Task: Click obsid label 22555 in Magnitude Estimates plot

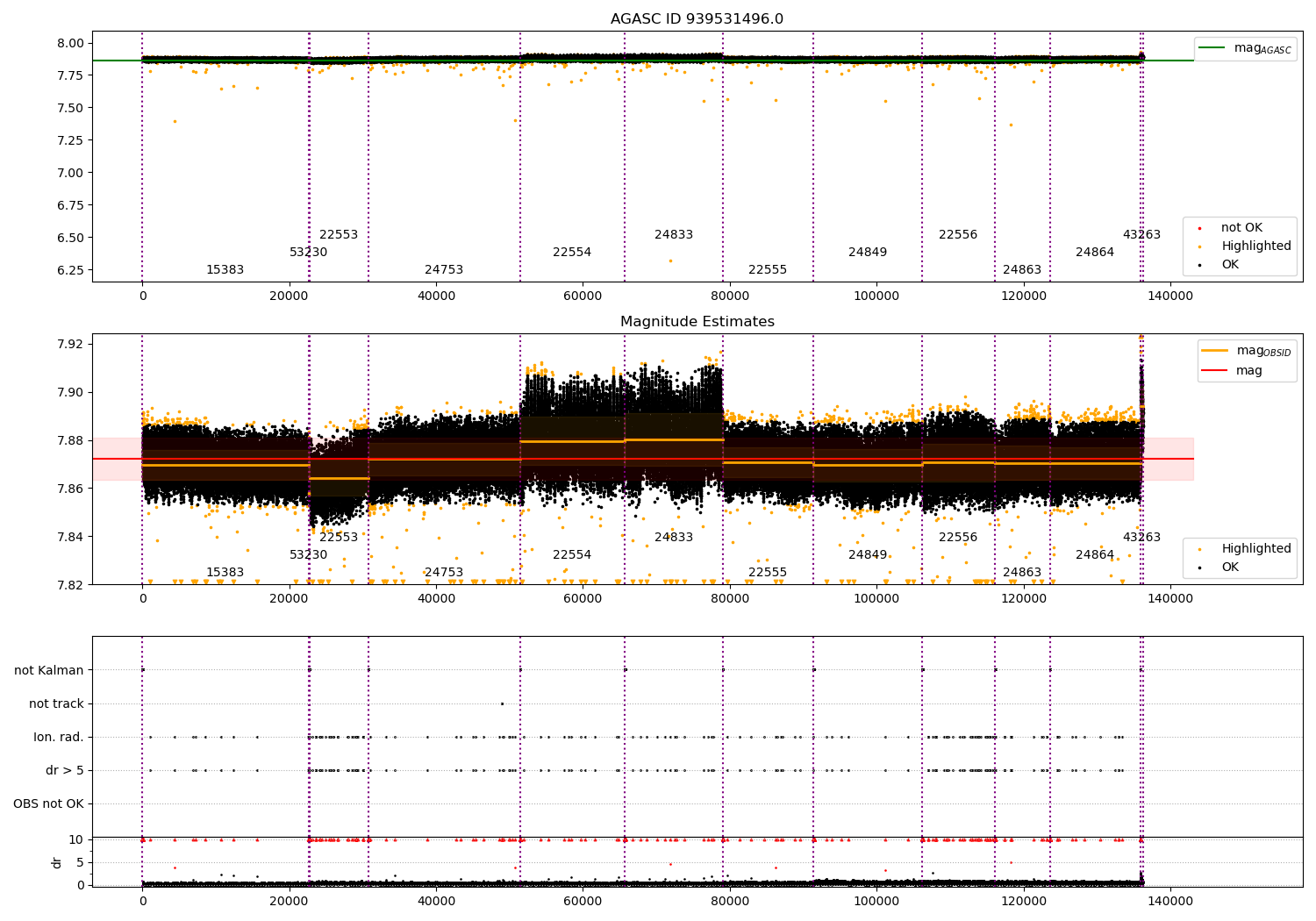Action: coord(768,573)
